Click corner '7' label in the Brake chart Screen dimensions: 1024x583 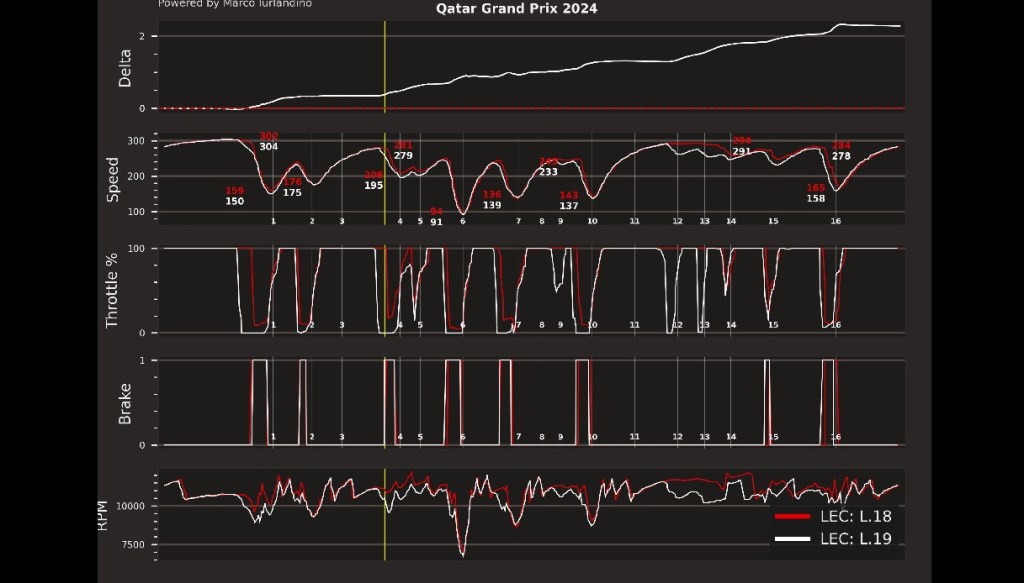pos(519,437)
